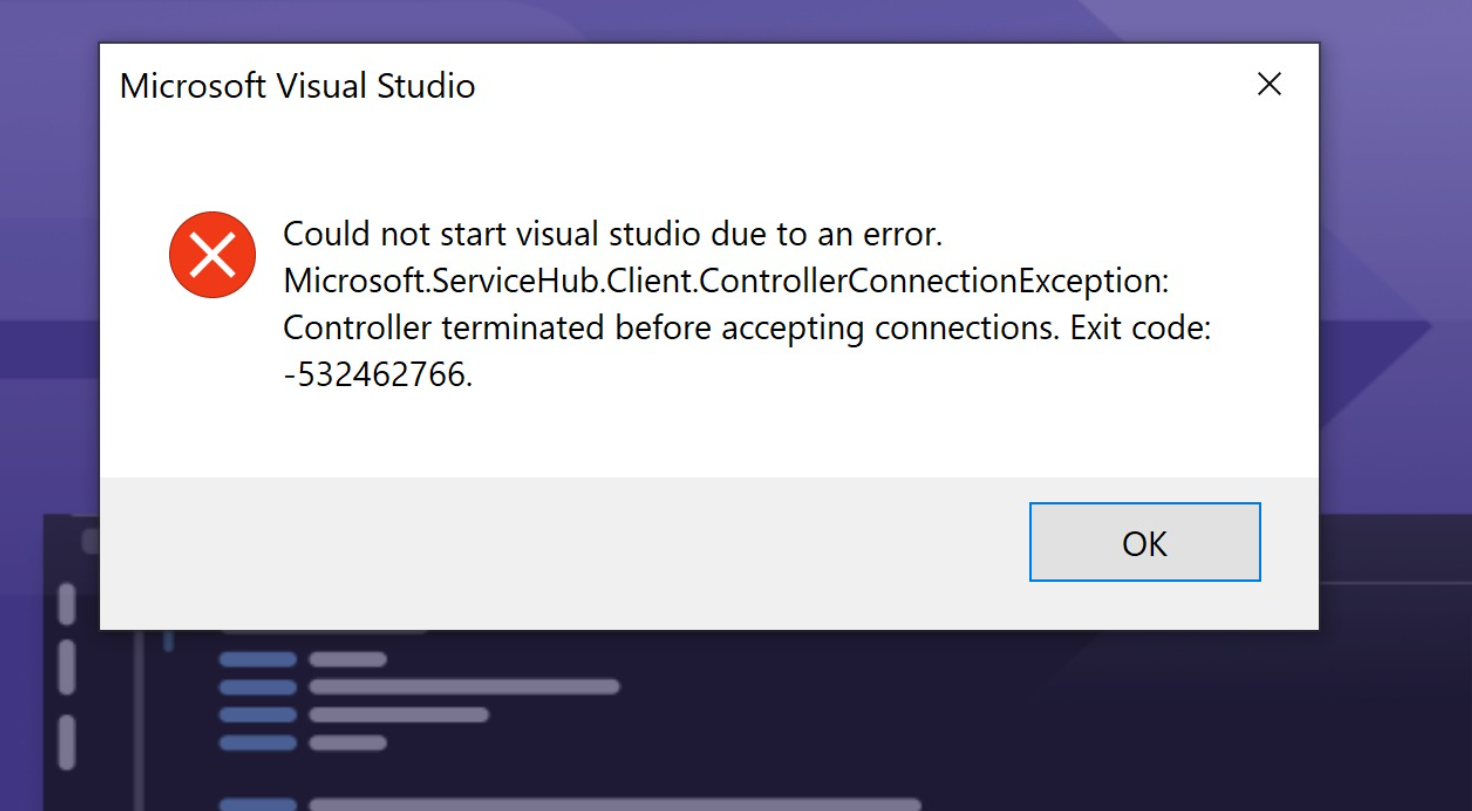The width and height of the screenshot is (1472, 811).
Task: Select the middle pill icon in left sidebar
Action: point(67,667)
